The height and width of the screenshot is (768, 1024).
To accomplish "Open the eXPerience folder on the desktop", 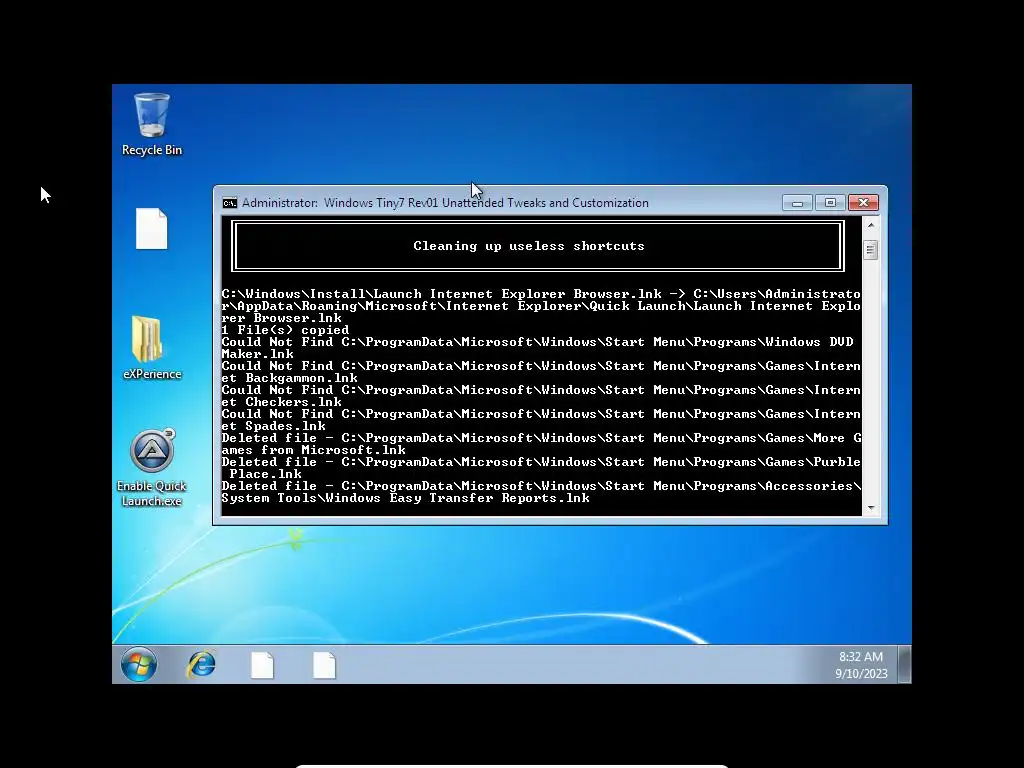I will tap(152, 348).
